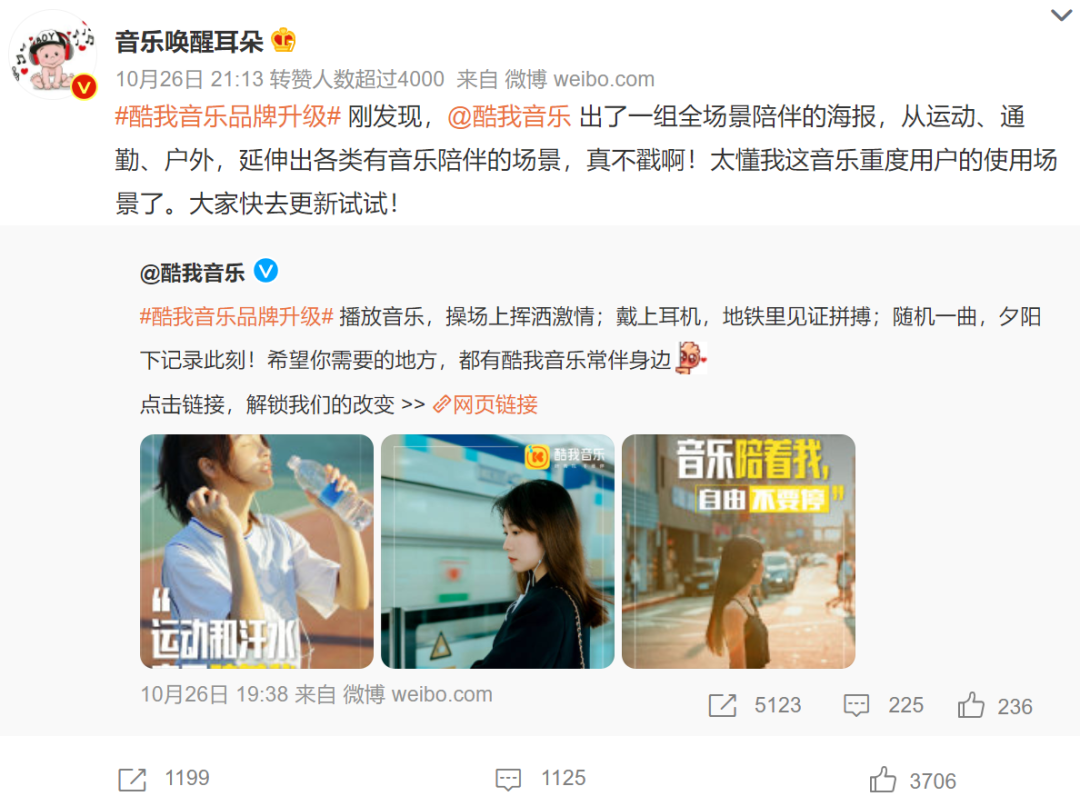
Task: Click the 音乐唤醒耳朵 profile avatar
Action: [x=53, y=55]
